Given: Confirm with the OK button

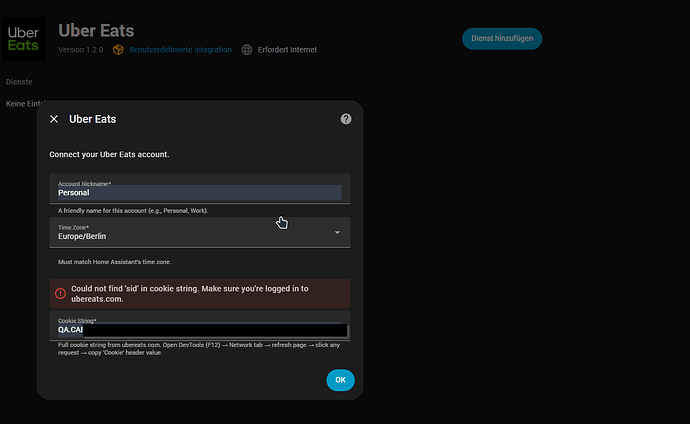Looking at the screenshot, I should click(341, 380).
